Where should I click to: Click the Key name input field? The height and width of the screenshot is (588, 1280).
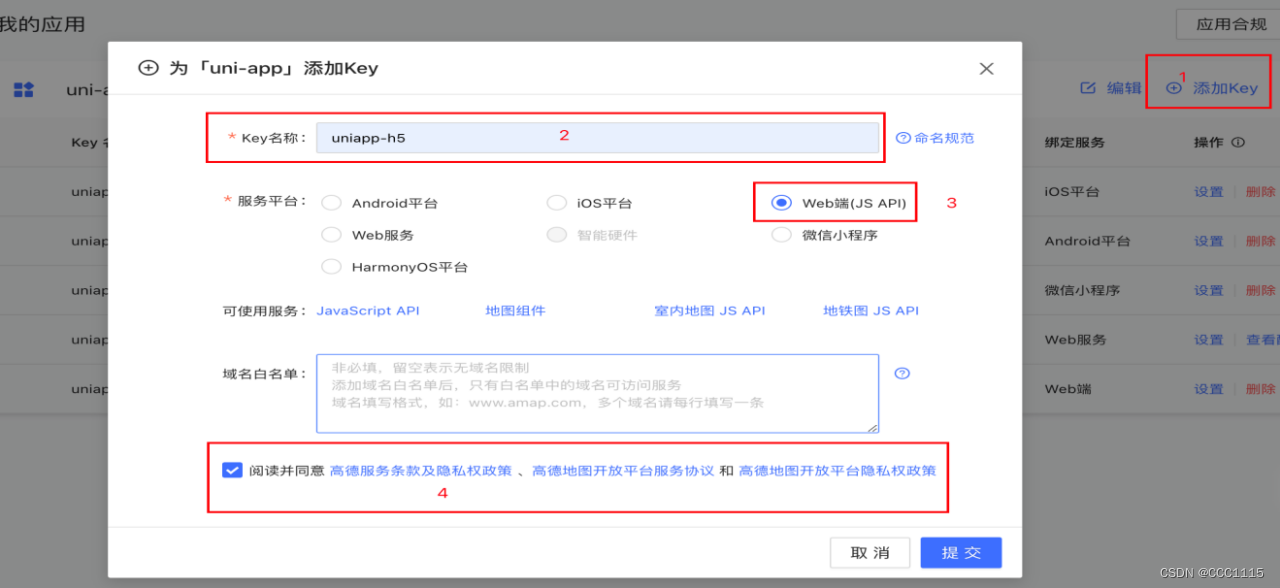pos(598,138)
